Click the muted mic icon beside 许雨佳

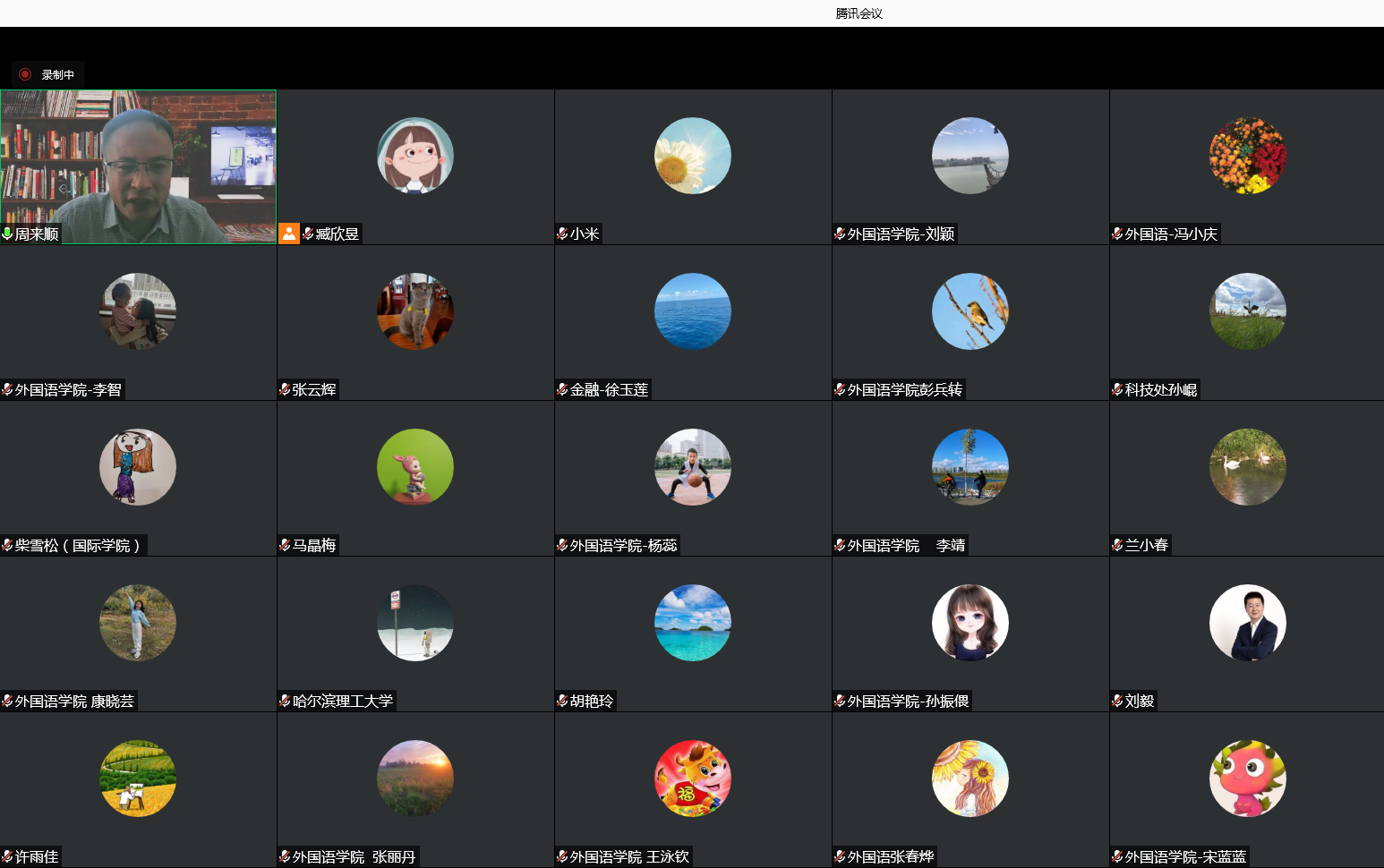(7, 856)
